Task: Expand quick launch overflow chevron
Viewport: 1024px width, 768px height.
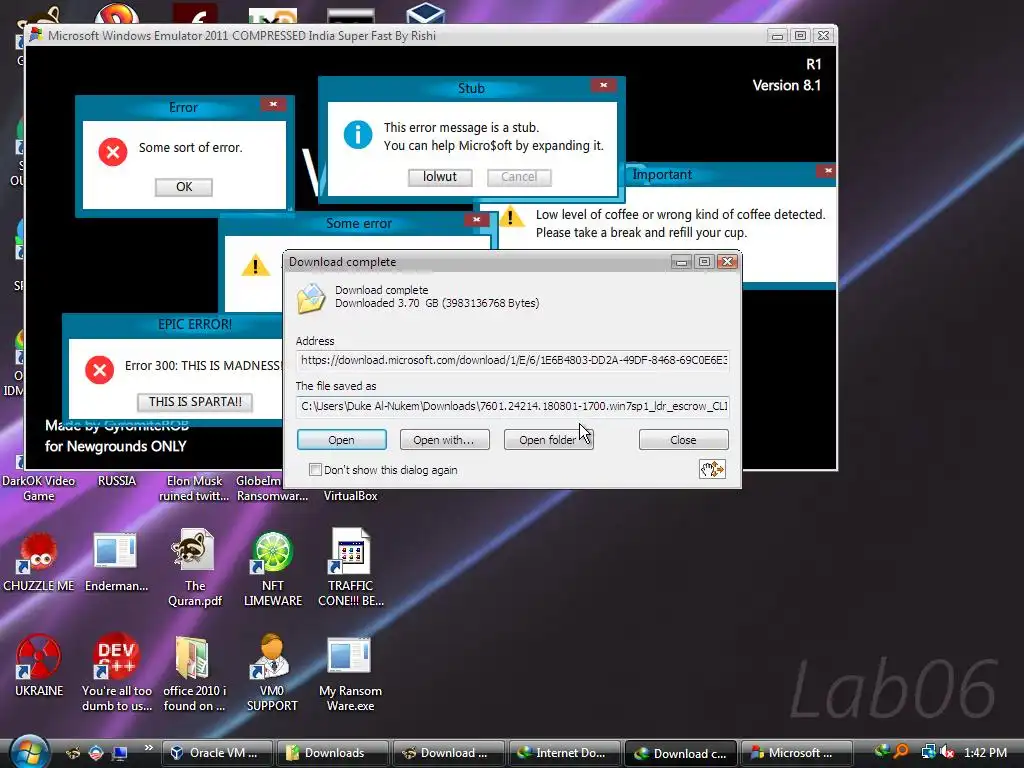Action: (x=149, y=748)
